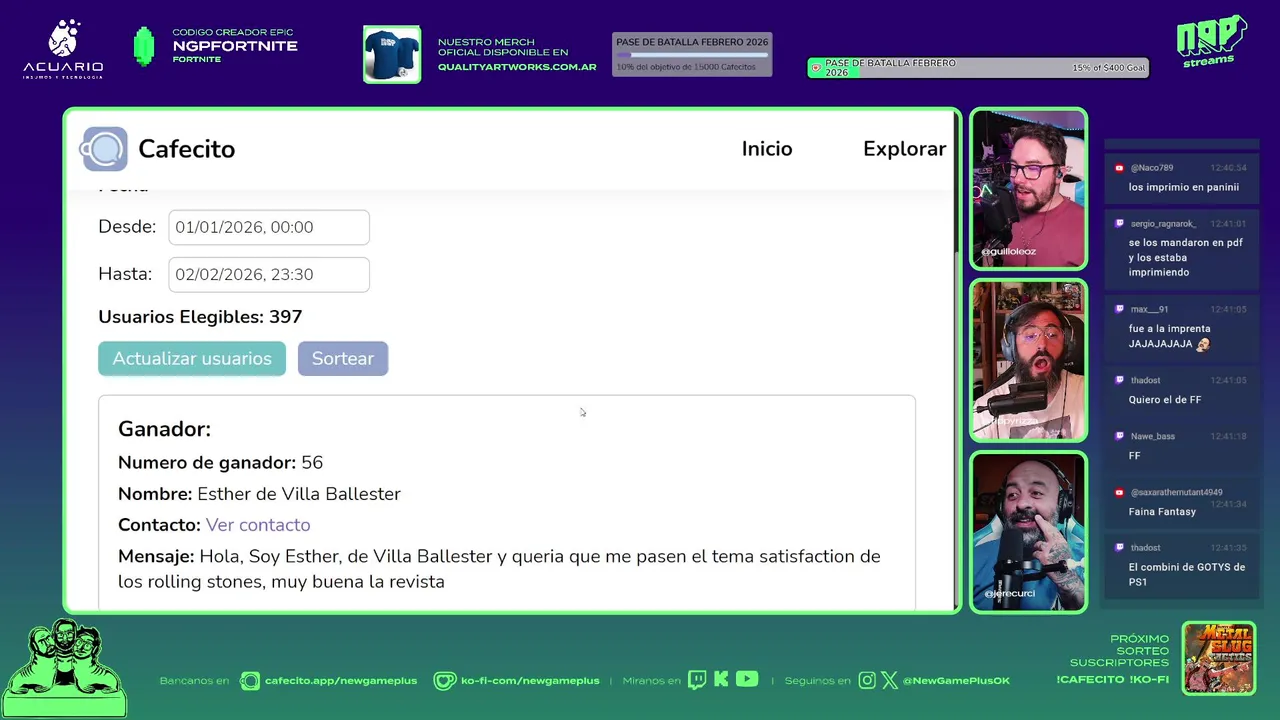Click the $400 goal progress bar
Screen dimensions: 1280x720
[978, 68]
